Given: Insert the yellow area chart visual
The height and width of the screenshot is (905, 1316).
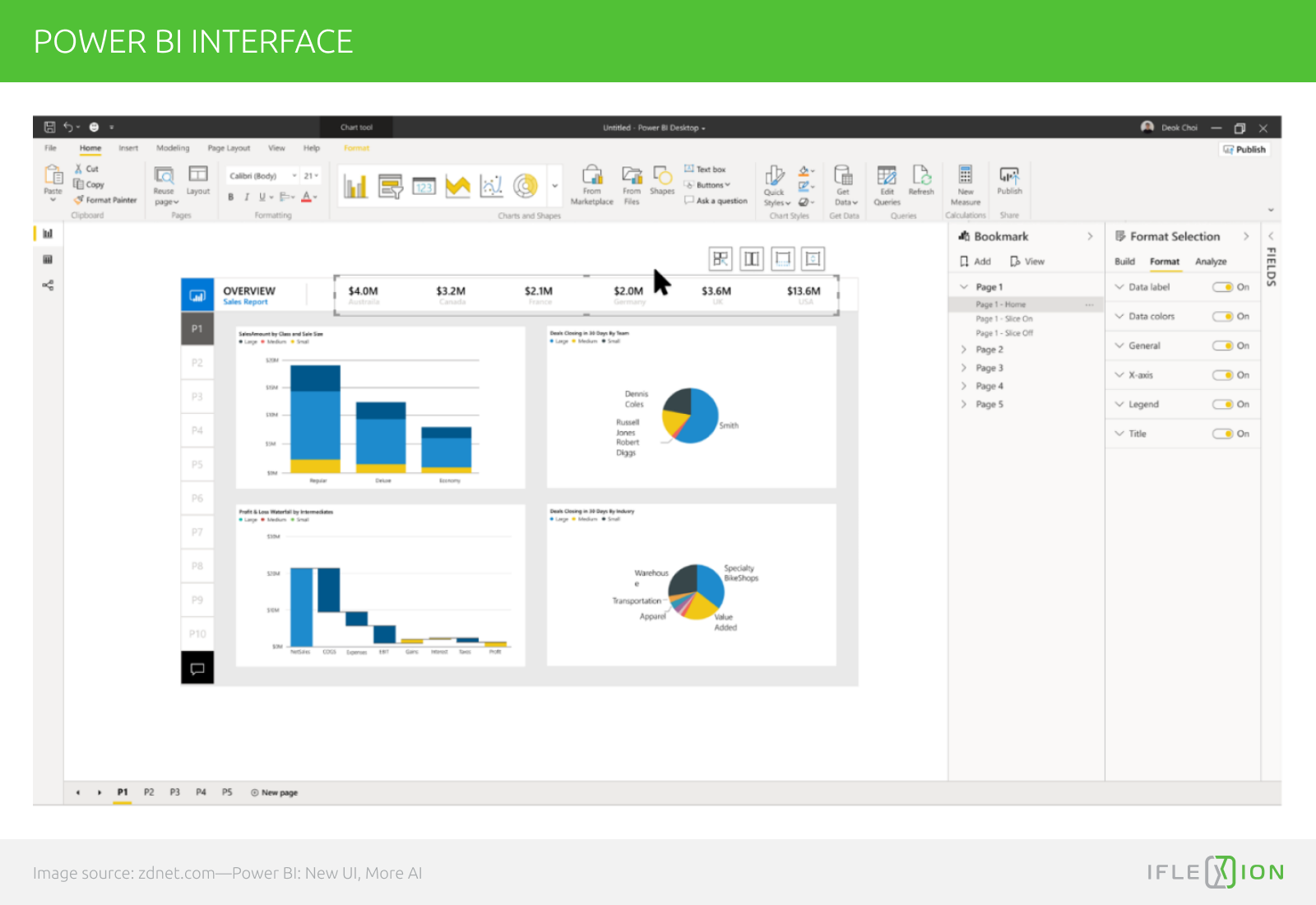Looking at the screenshot, I should click(458, 187).
